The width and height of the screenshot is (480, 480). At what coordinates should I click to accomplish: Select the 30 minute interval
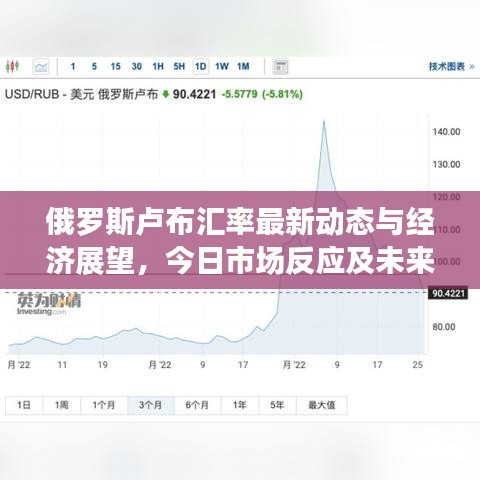click(137, 66)
